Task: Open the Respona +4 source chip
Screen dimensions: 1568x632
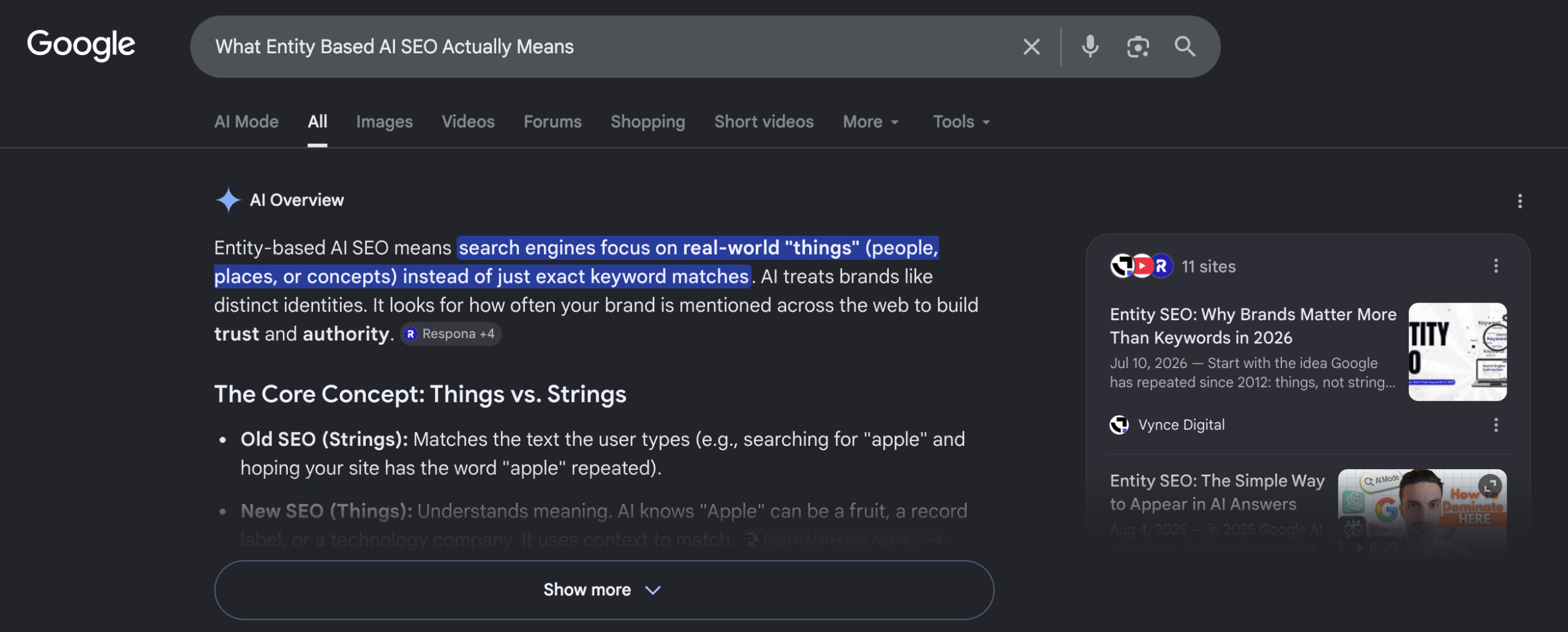Action: pos(451,334)
